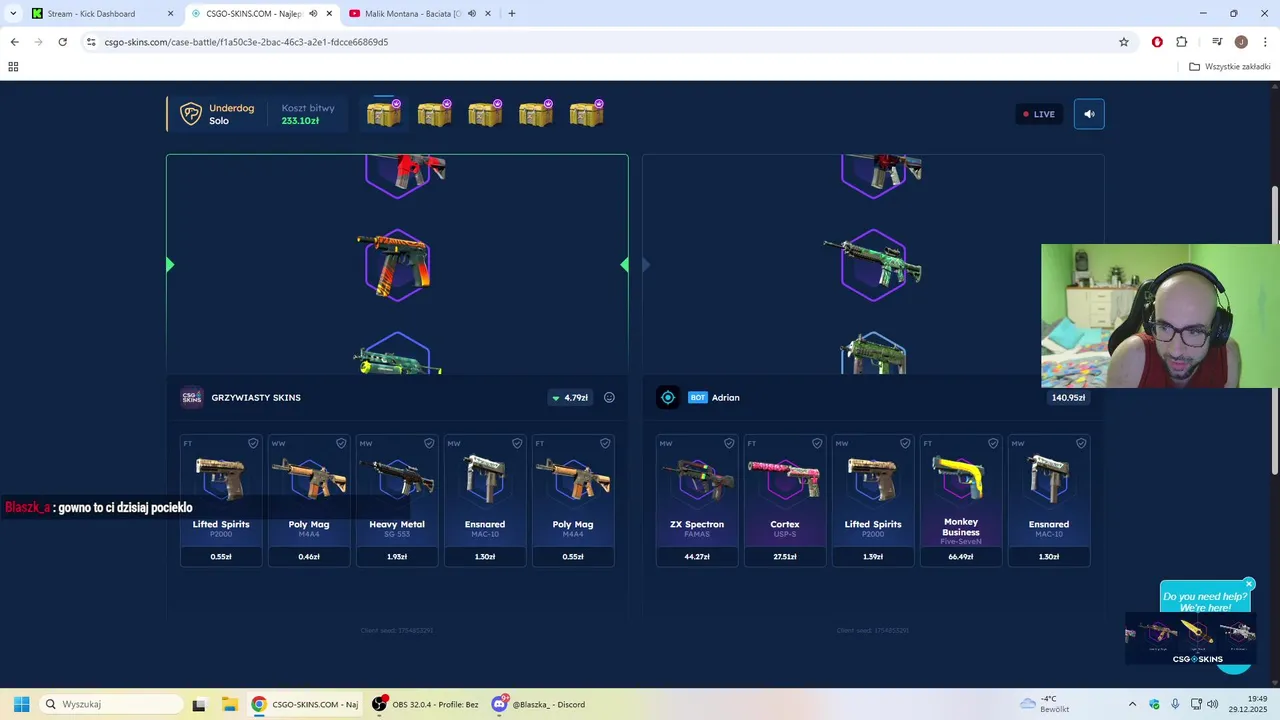Open the Chrome three-dot menu

pos(1265,42)
